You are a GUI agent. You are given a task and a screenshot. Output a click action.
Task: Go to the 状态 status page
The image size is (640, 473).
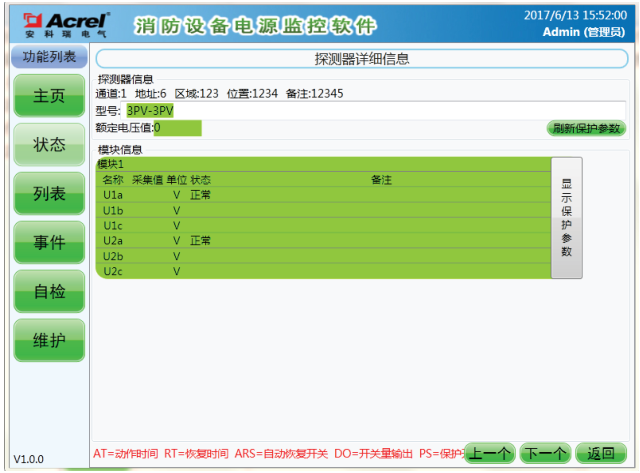coord(49,145)
